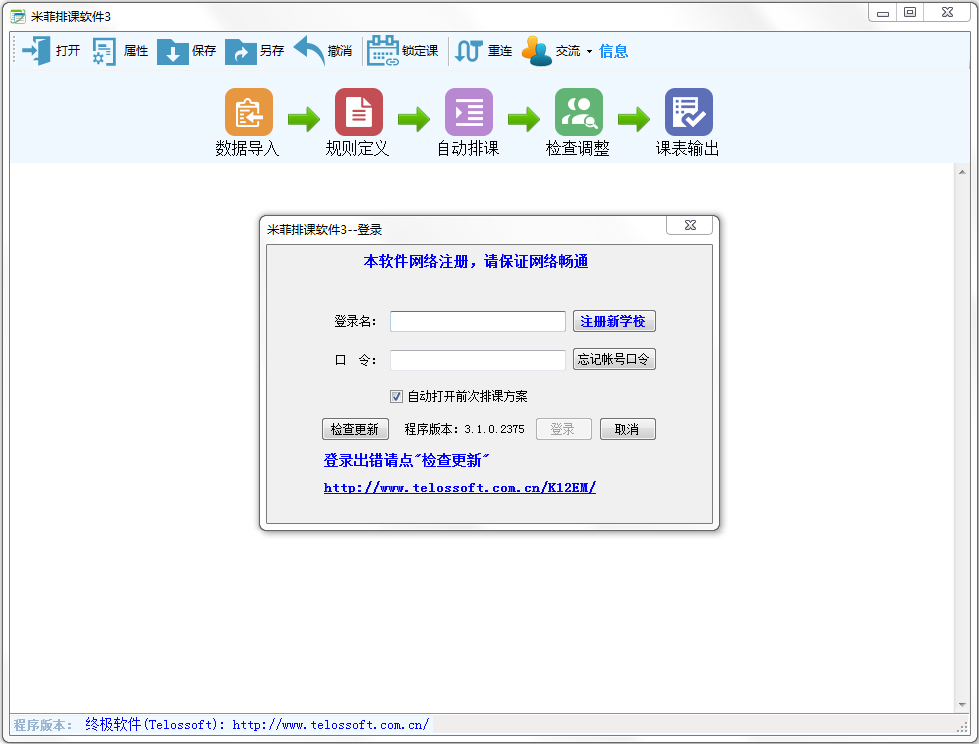
Task: Click the 登录 login button
Action: [x=564, y=429]
